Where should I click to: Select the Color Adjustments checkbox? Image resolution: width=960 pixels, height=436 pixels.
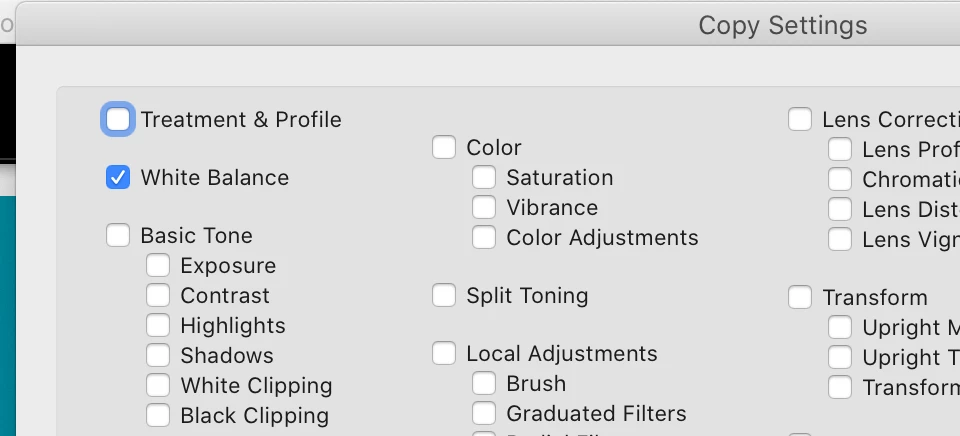pos(484,238)
